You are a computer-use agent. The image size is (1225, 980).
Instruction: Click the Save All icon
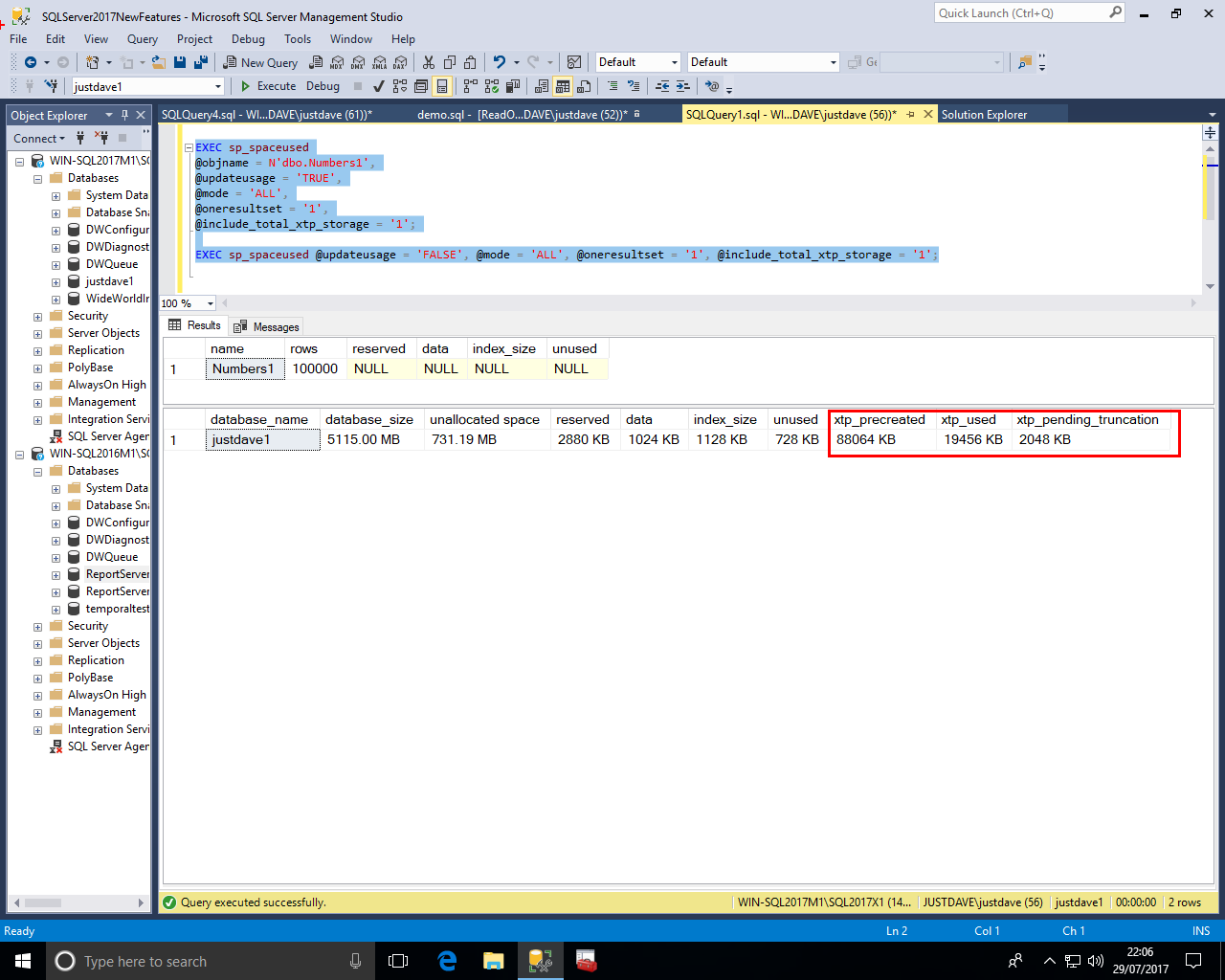(201, 62)
